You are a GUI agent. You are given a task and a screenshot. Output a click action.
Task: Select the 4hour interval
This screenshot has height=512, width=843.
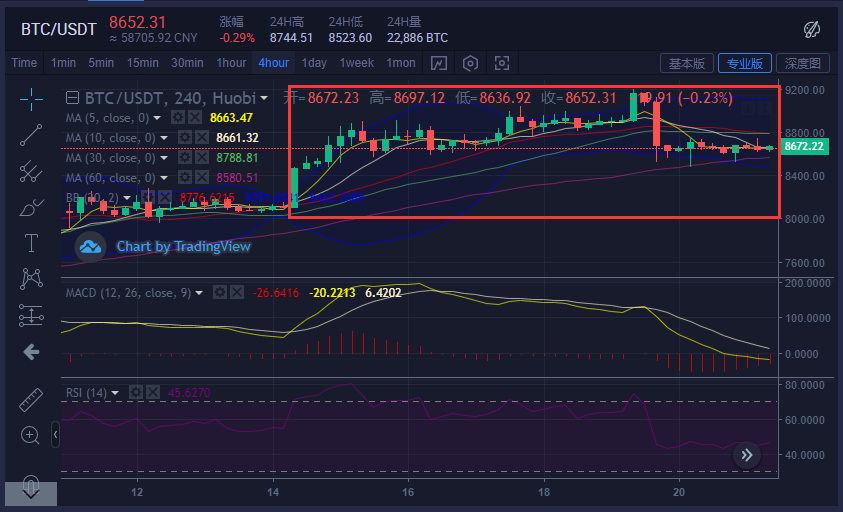[274, 63]
